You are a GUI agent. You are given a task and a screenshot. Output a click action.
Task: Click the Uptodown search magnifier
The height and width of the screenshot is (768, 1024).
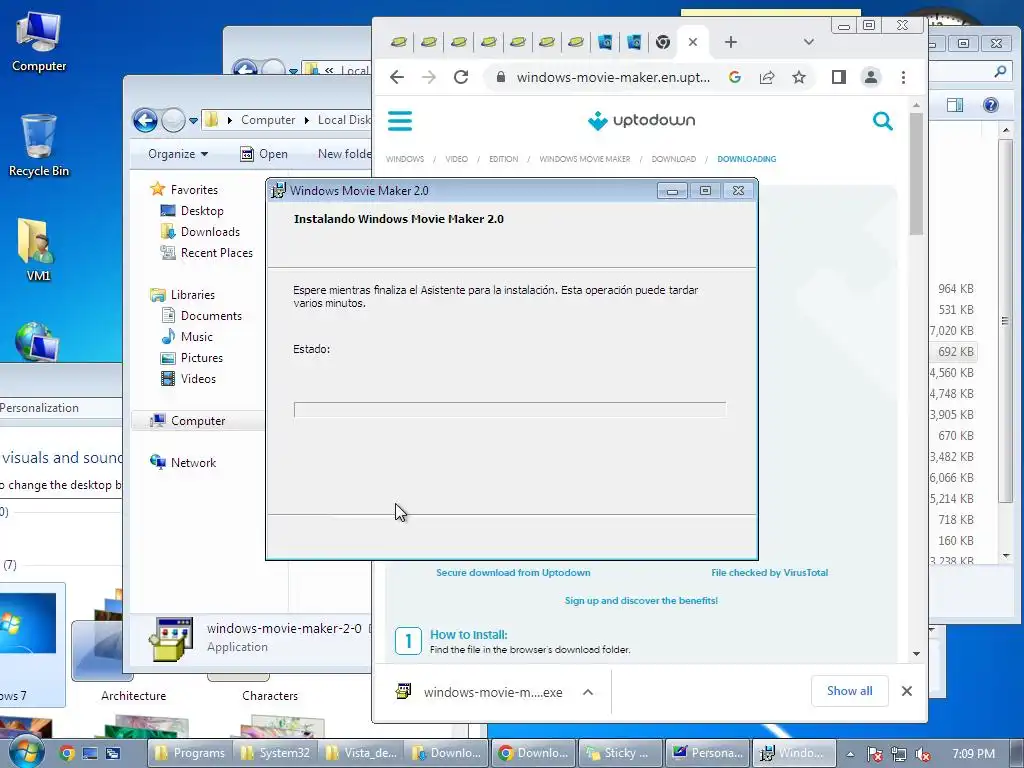(882, 121)
